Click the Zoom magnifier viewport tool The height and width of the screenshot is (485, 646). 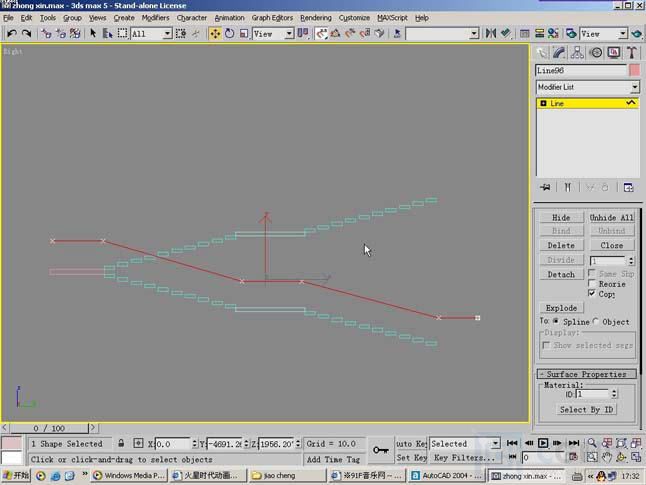(x=592, y=443)
